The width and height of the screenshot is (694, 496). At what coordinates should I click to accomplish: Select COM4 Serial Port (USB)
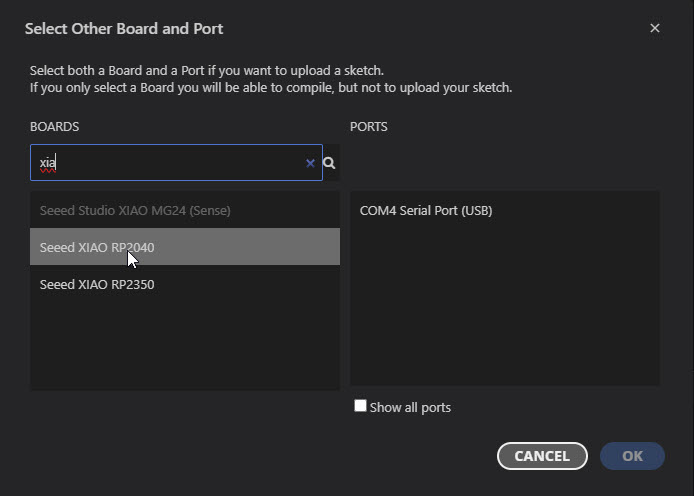click(x=505, y=211)
